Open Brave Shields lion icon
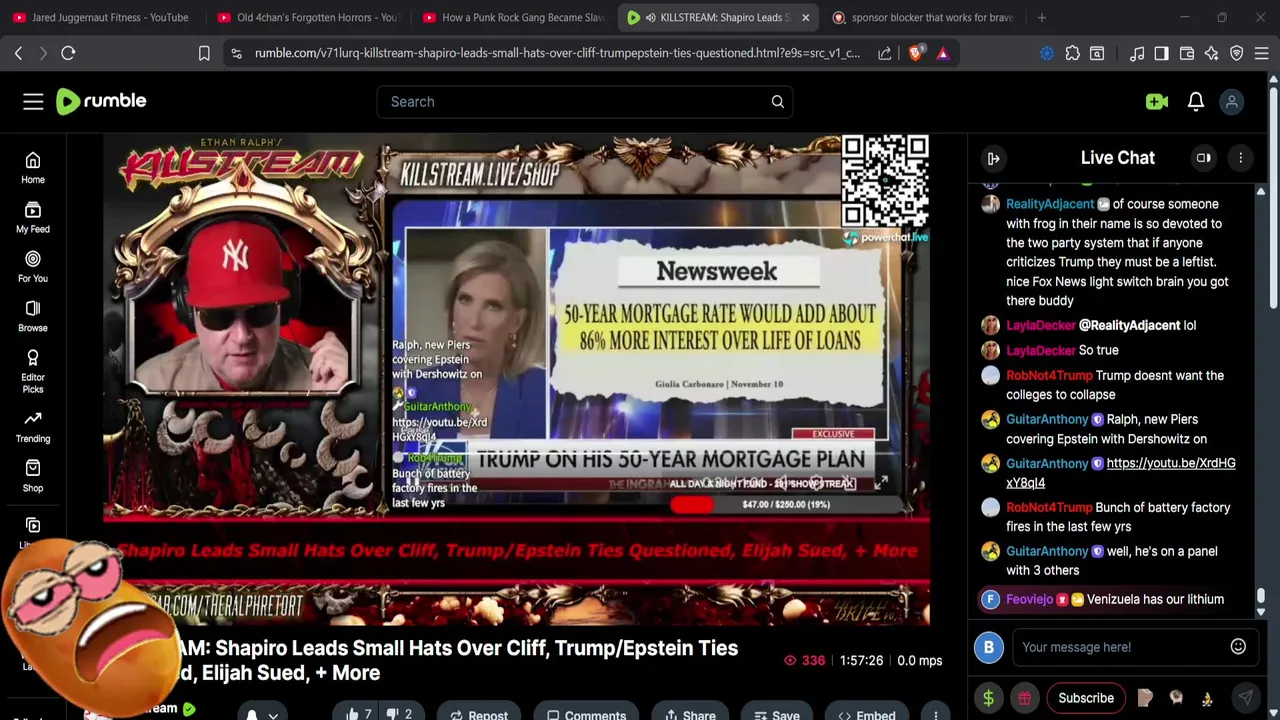The image size is (1280, 720). (x=915, y=53)
